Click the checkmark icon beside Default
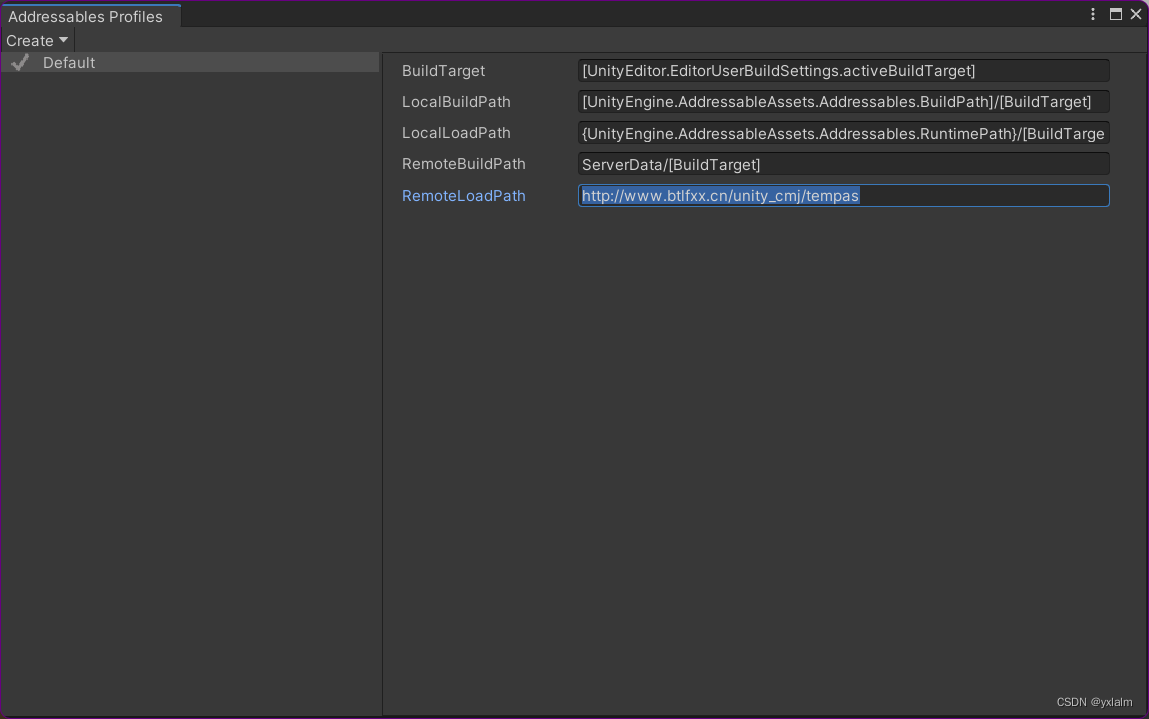1149x719 pixels. (x=20, y=62)
